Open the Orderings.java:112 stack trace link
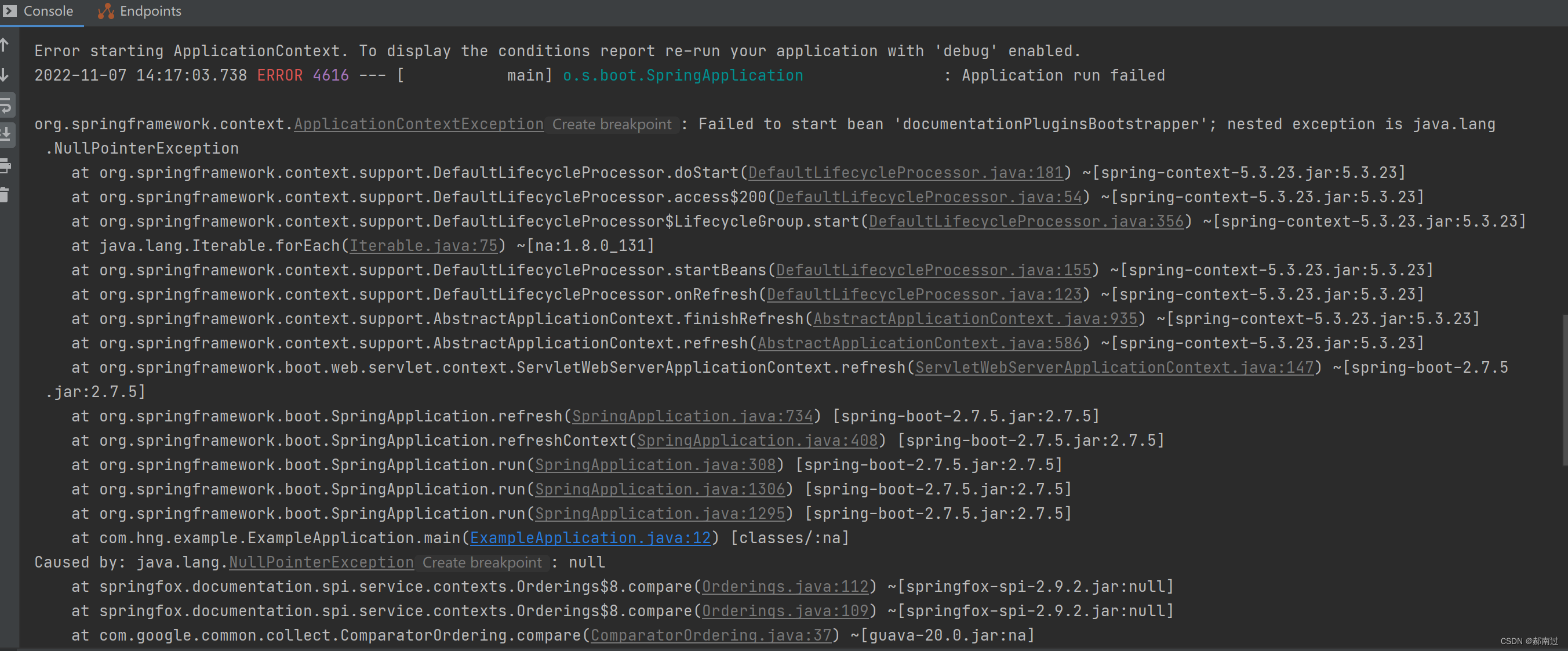The image size is (1568, 651). [785, 587]
